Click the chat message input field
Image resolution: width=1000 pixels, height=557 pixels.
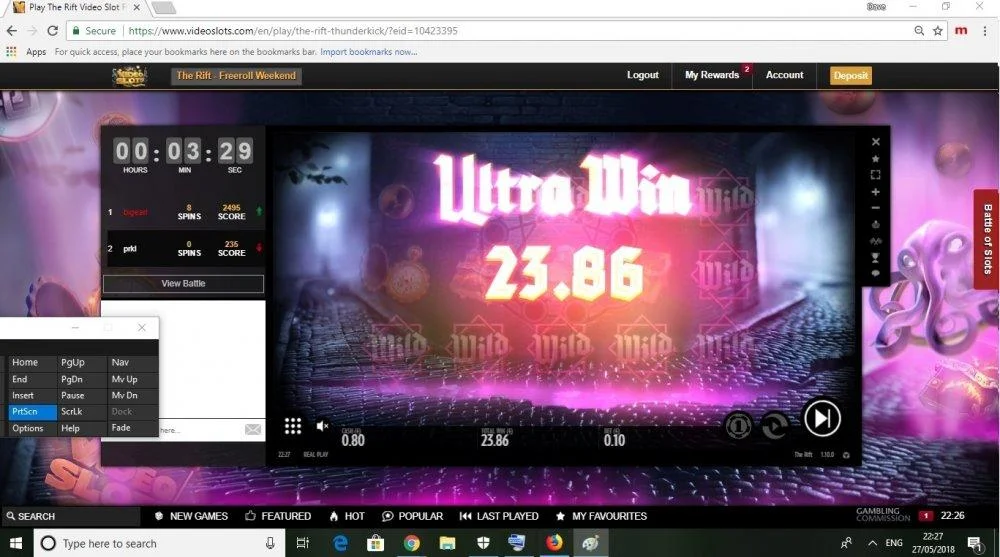(x=200, y=430)
